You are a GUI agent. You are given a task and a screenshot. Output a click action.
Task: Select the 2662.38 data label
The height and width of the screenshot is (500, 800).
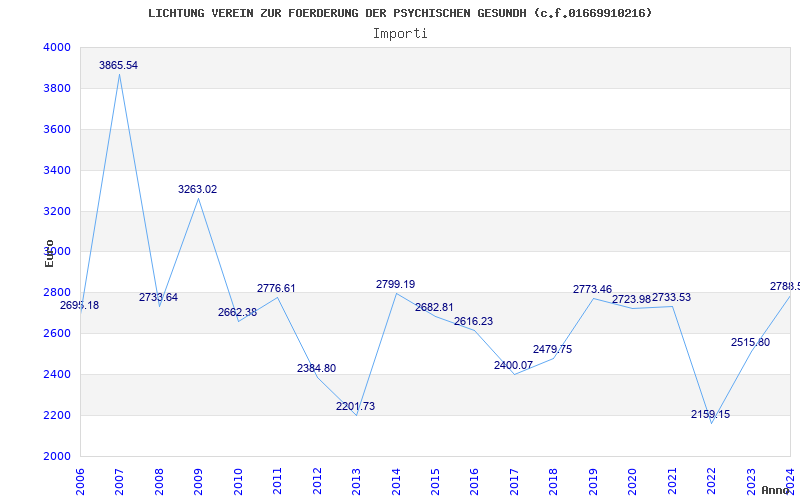[237, 312]
